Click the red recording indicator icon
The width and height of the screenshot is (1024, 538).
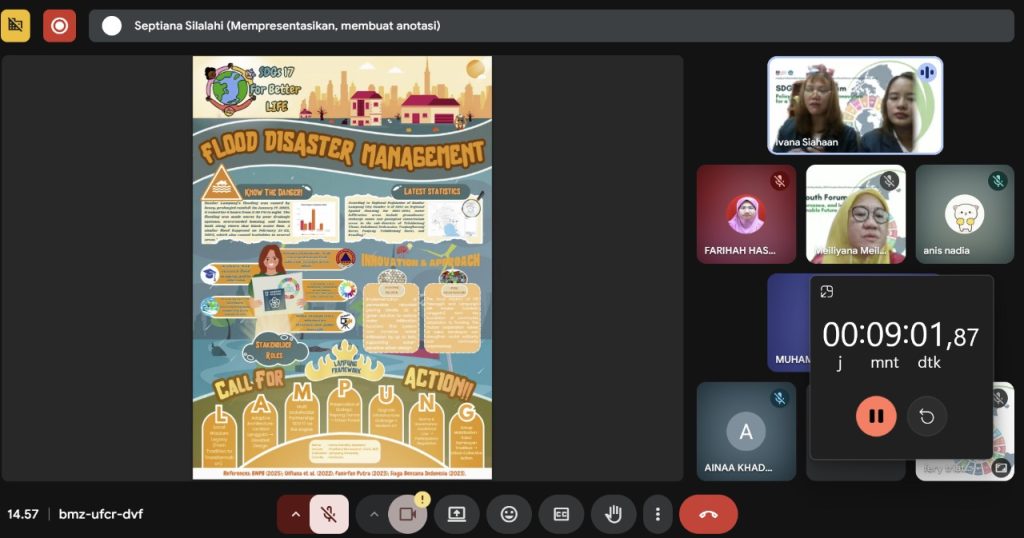click(59, 25)
